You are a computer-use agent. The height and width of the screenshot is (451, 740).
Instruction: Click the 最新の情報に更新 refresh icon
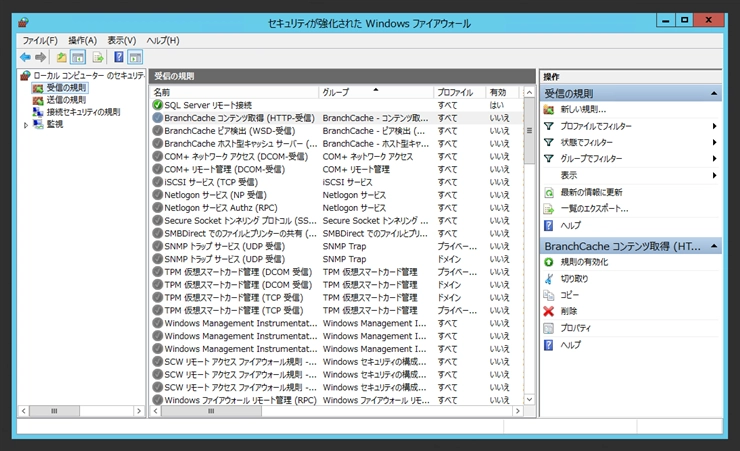(548, 192)
